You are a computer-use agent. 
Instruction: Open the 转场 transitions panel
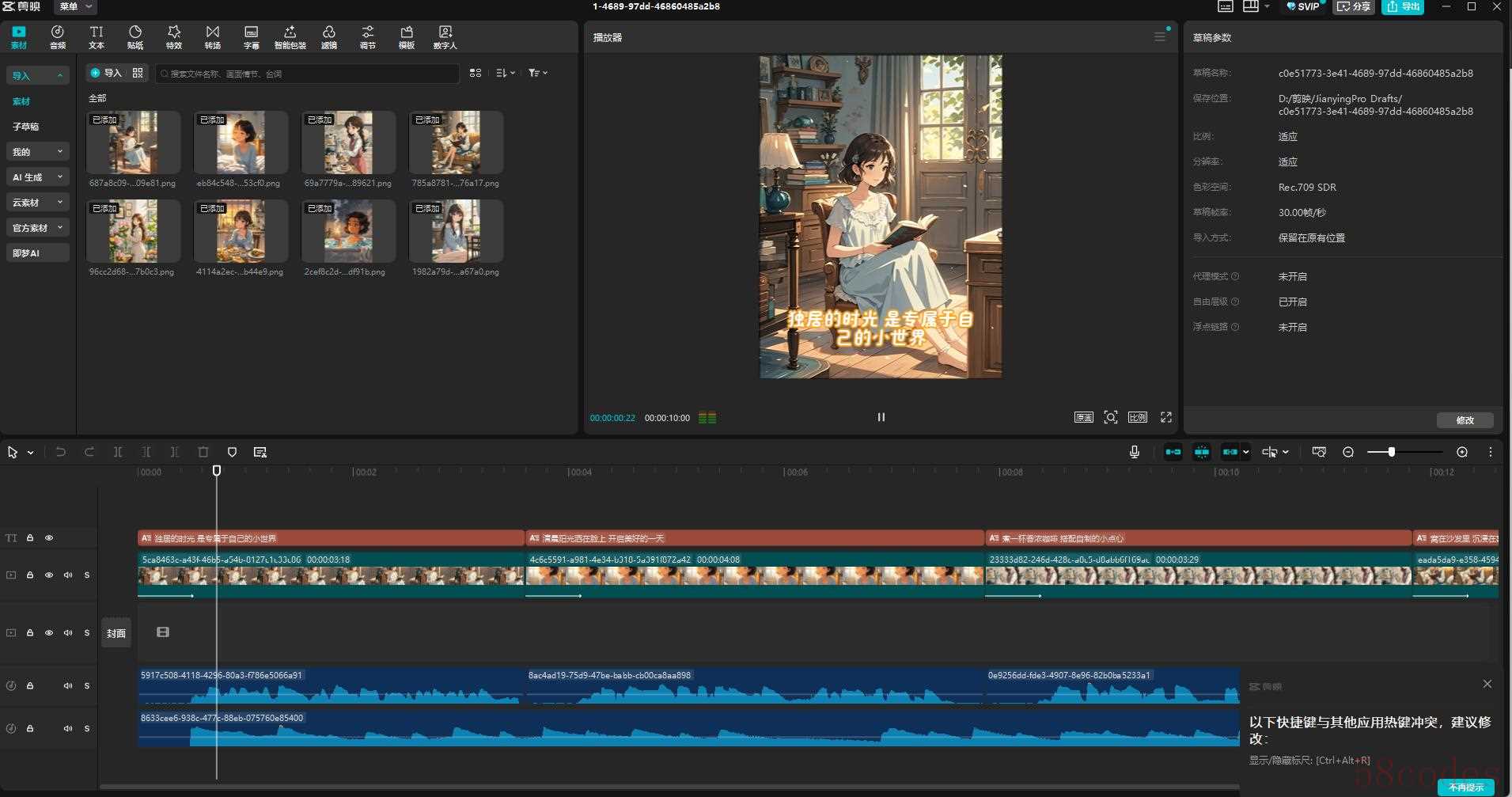coord(213,36)
